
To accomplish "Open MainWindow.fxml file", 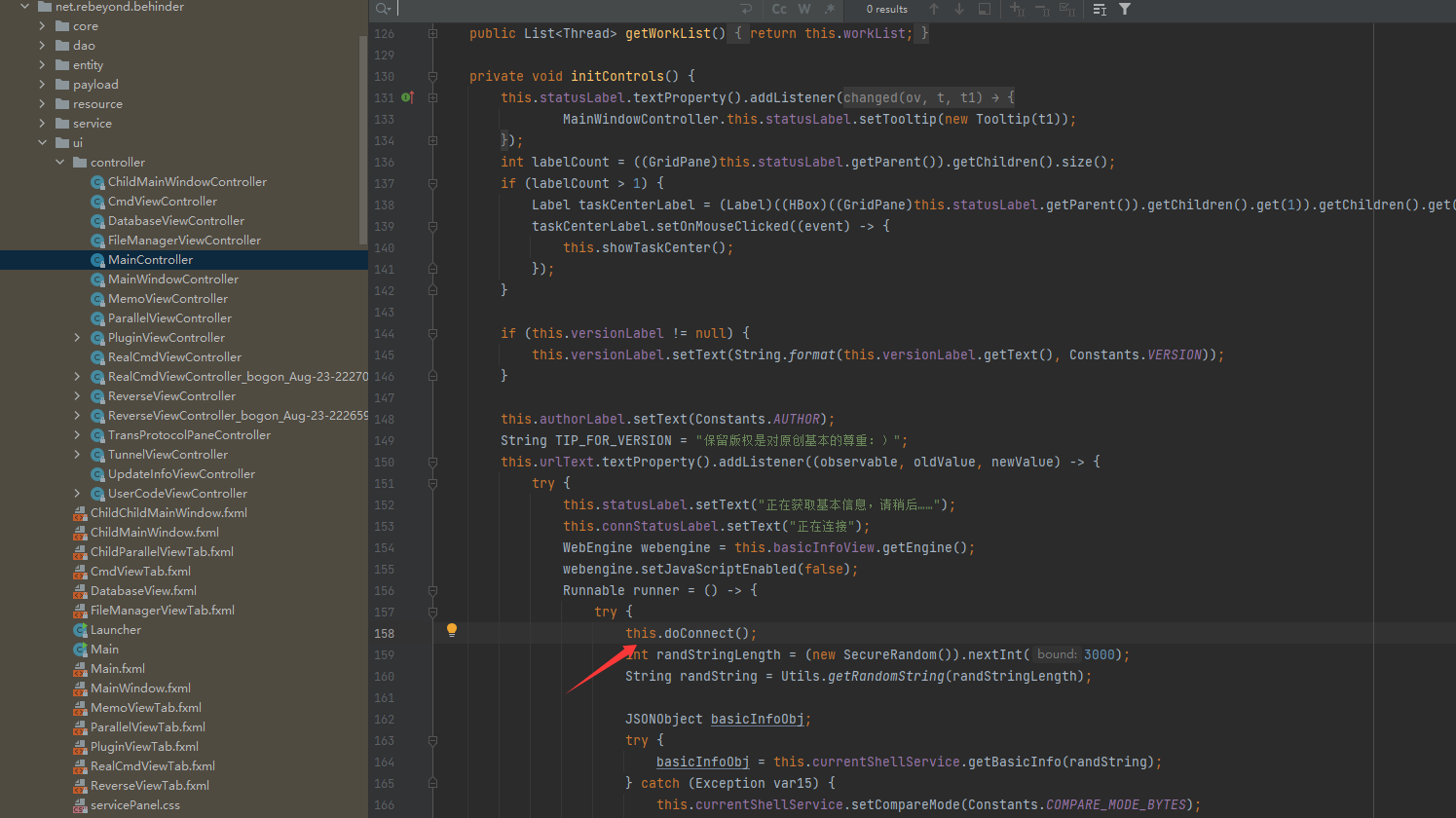I will 140,688.
